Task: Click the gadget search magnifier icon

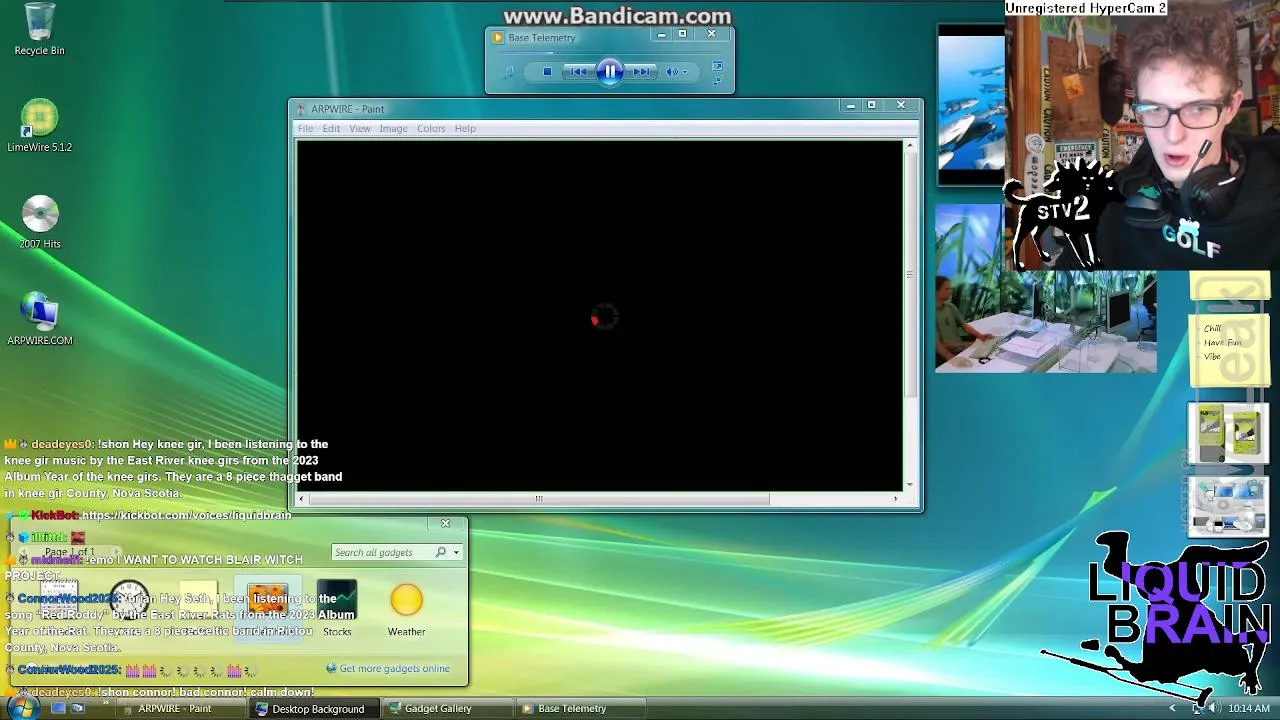Action: pos(440,552)
